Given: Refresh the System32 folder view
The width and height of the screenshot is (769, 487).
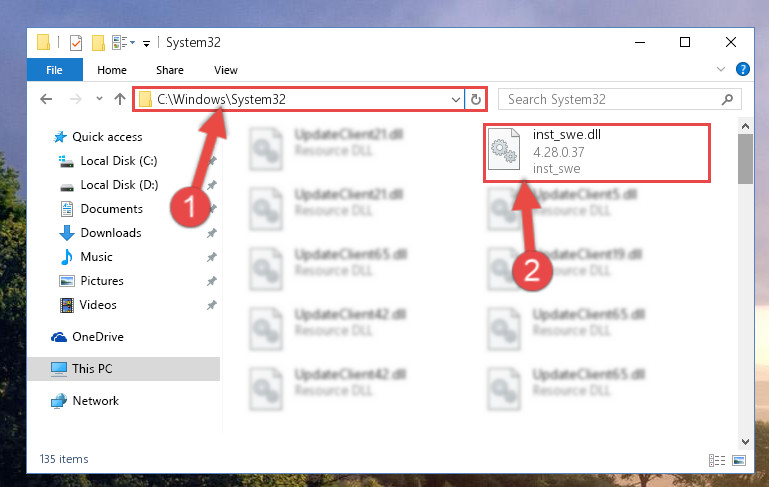Looking at the screenshot, I should (x=476, y=100).
